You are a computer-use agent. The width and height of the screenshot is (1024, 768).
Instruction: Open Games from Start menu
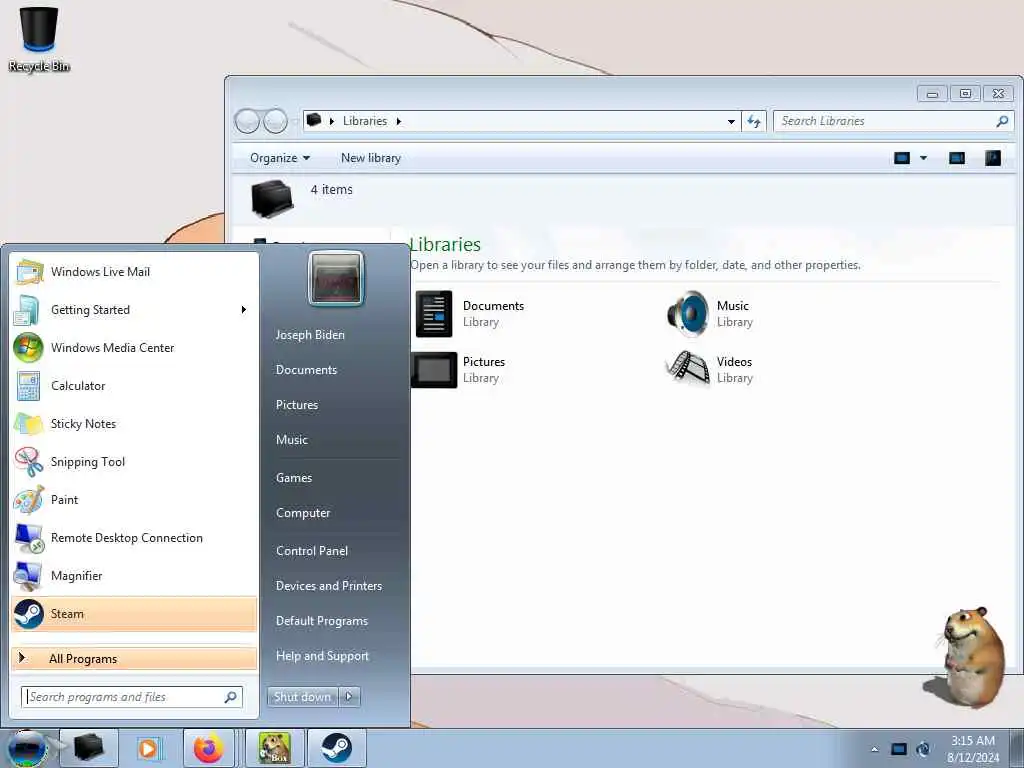[294, 478]
